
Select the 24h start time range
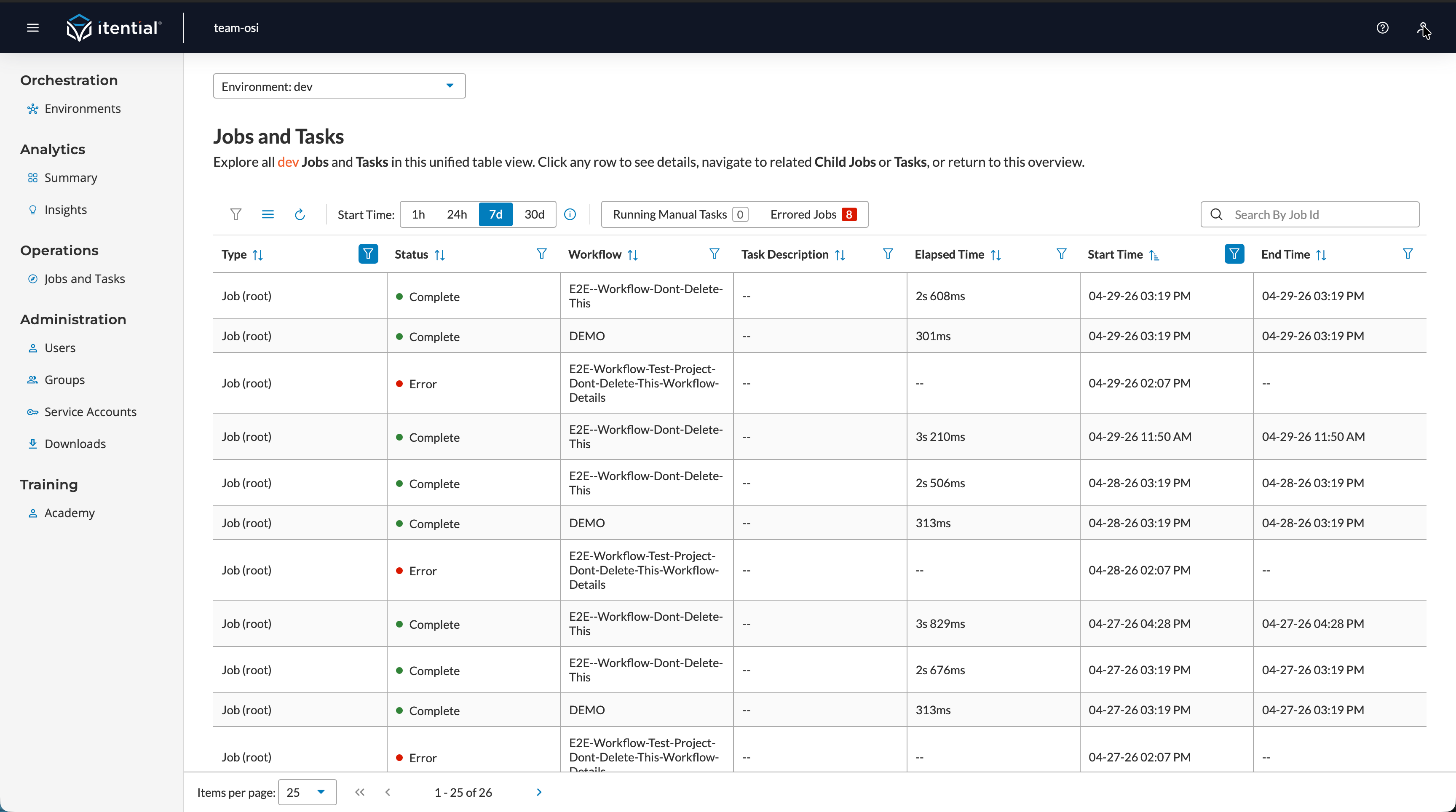(x=457, y=214)
